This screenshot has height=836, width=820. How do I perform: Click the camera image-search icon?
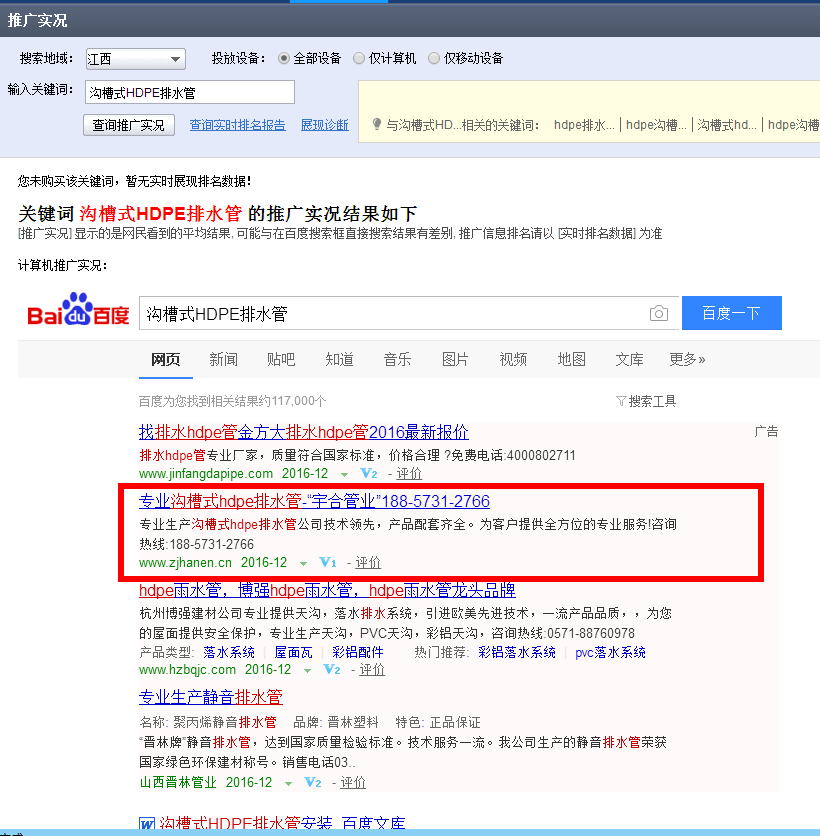(x=658, y=313)
